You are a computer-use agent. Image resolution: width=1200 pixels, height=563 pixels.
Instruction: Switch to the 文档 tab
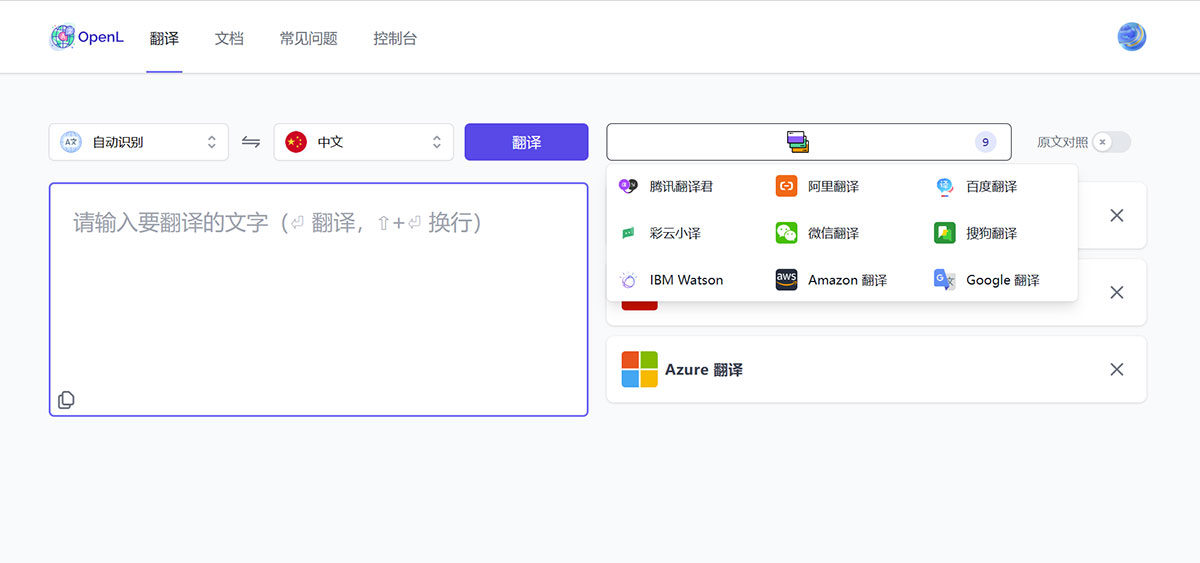coord(229,39)
